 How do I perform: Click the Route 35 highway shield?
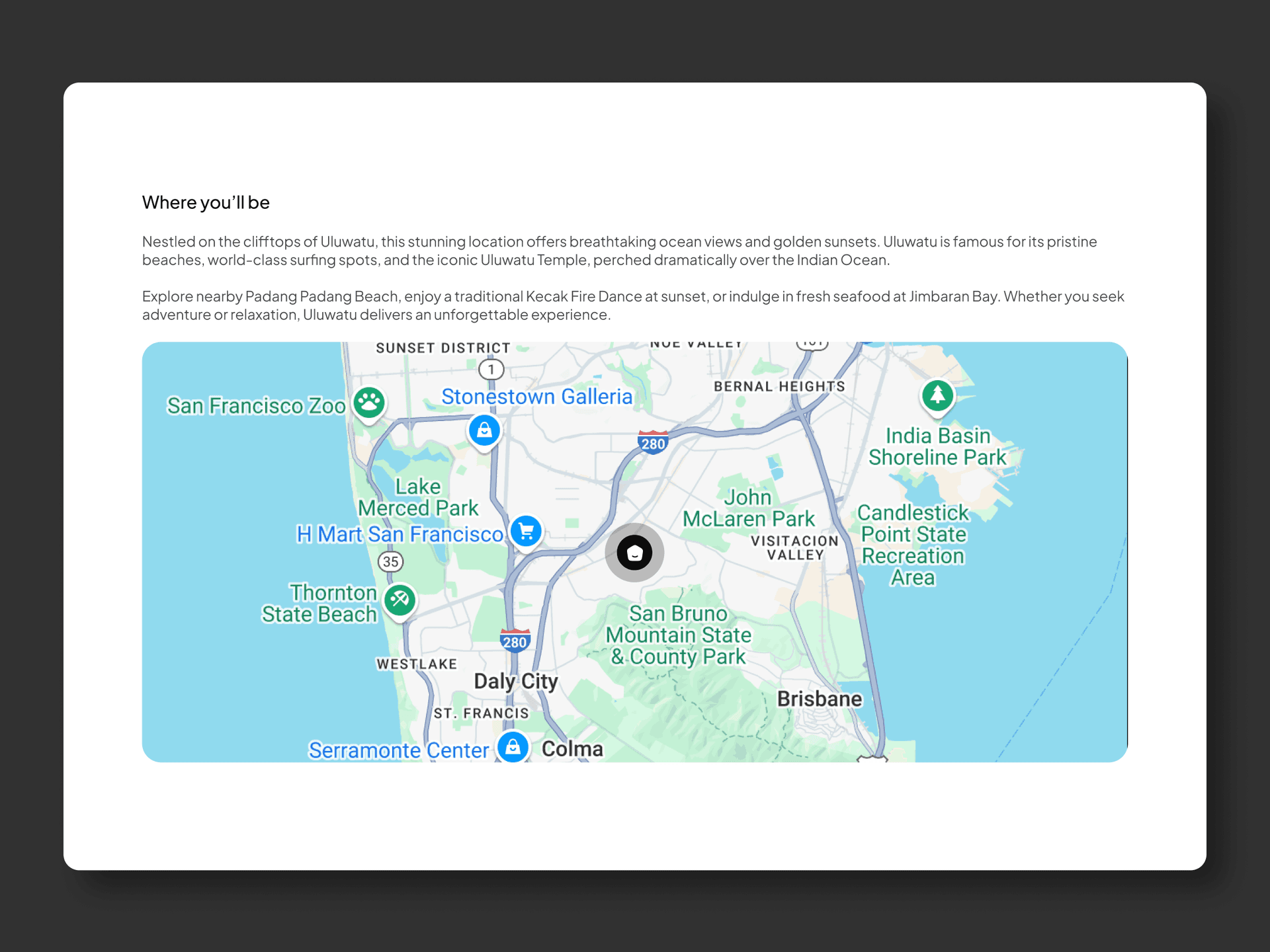coord(390,562)
